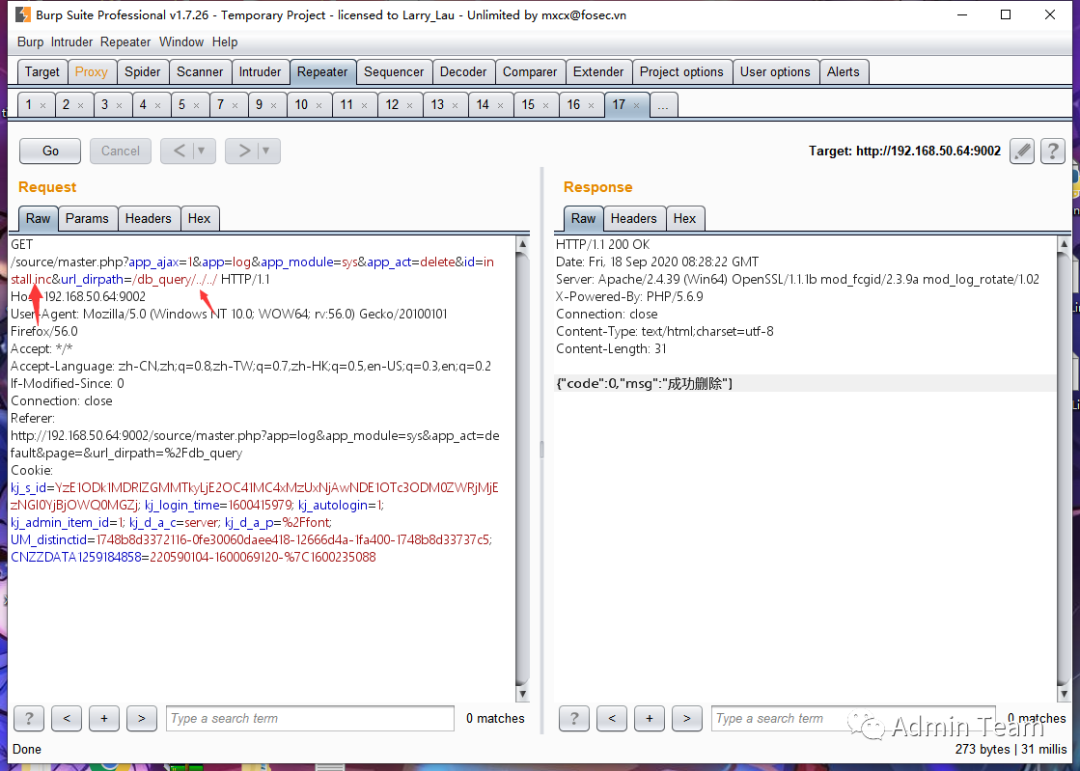
Task: Click request pane scroll down arrow
Action: [x=523, y=693]
